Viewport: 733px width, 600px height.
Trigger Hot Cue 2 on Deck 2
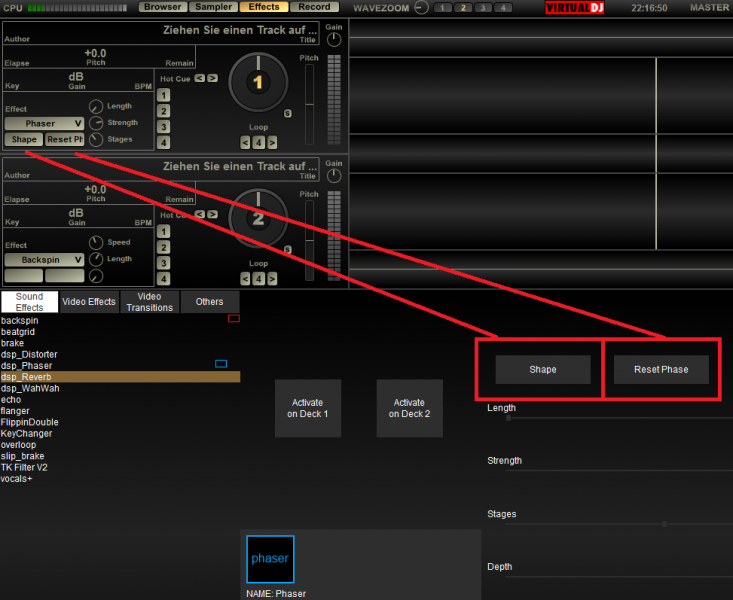click(163, 247)
